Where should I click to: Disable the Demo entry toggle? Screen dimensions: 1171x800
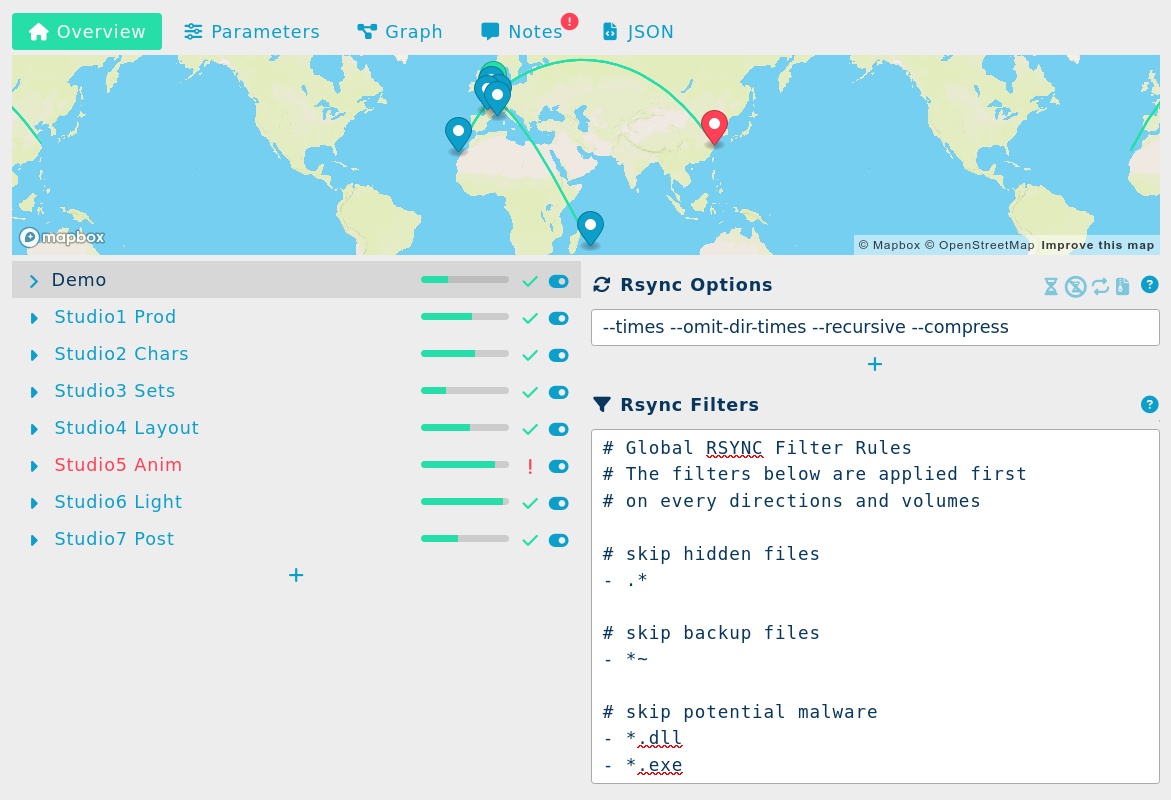(558, 281)
